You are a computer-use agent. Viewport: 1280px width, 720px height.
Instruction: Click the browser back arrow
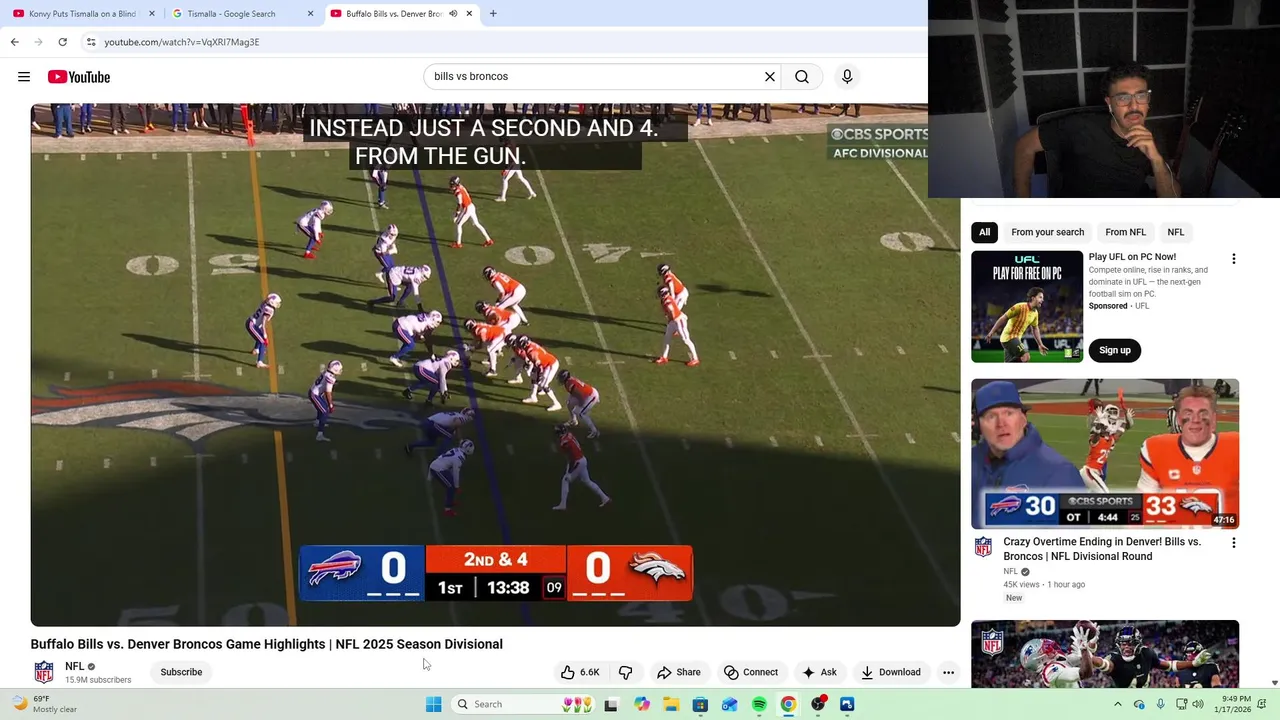click(14, 42)
